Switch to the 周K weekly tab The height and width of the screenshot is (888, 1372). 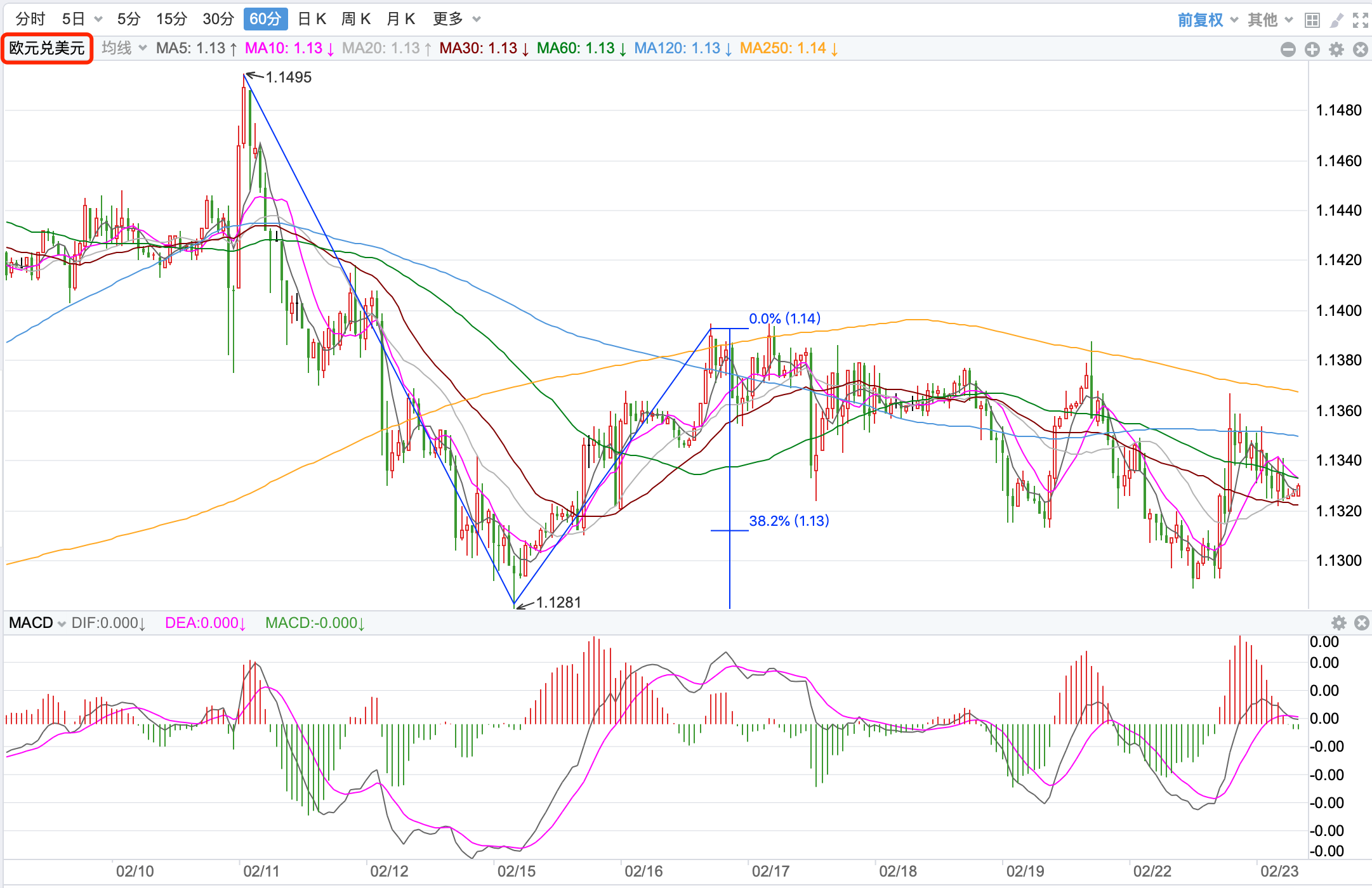coord(356,19)
